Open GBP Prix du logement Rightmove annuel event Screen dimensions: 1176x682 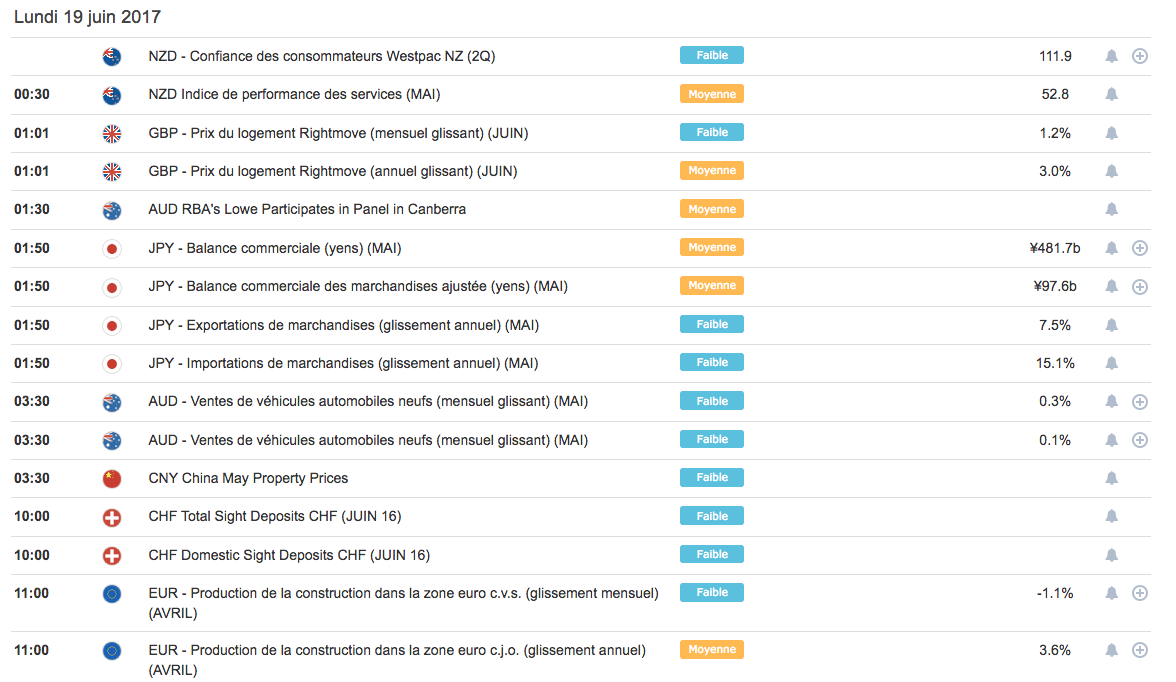coord(333,172)
